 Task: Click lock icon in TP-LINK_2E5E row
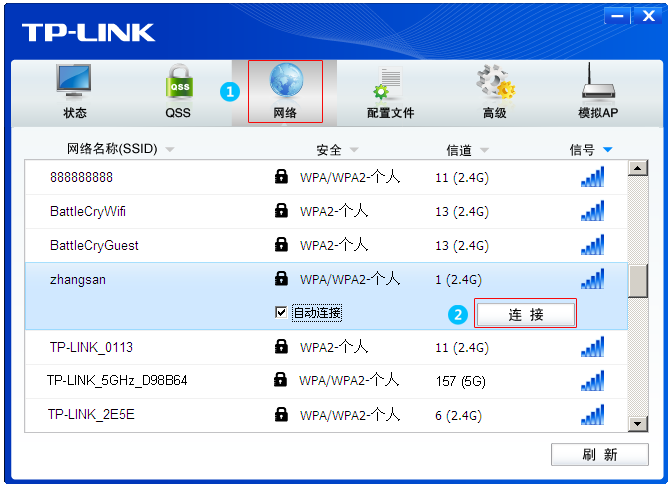point(281,414)
